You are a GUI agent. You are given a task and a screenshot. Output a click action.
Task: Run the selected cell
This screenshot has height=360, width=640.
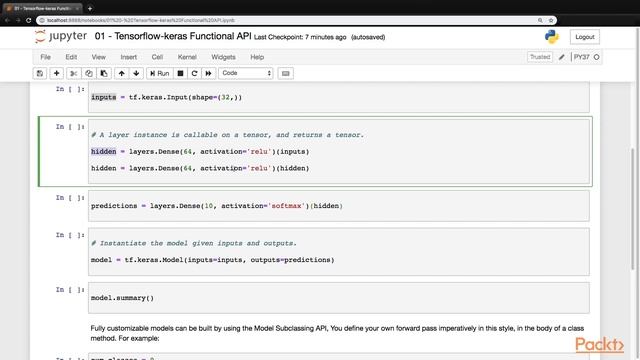pos(159,73)
